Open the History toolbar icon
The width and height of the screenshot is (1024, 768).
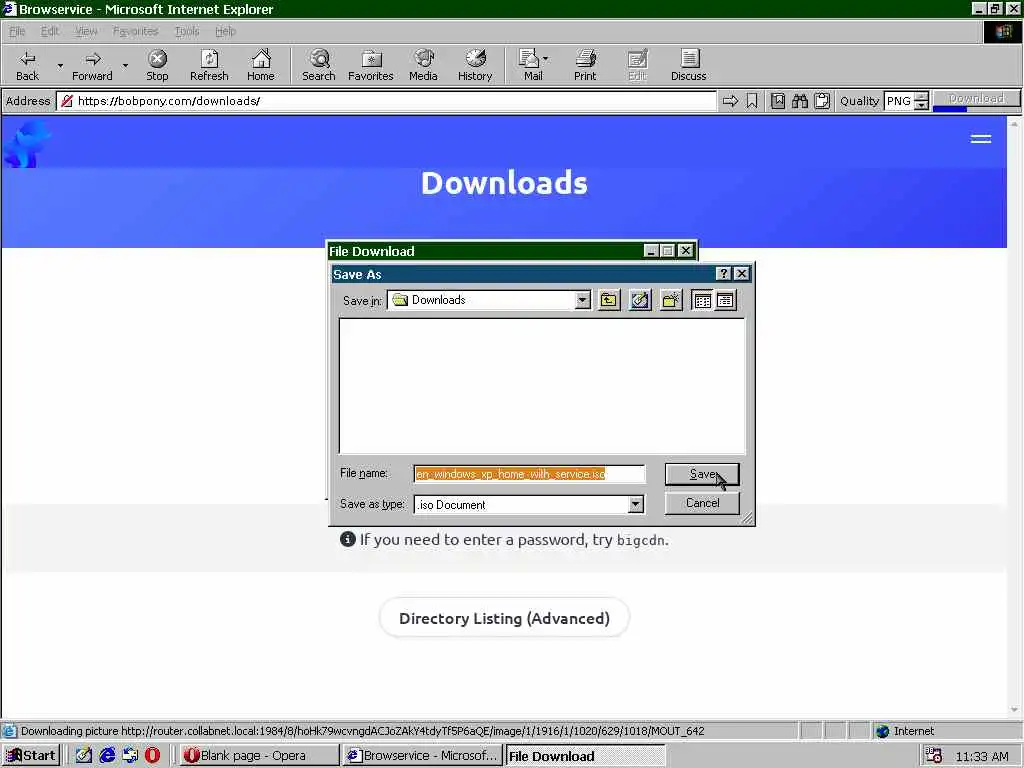pos(475,65)
